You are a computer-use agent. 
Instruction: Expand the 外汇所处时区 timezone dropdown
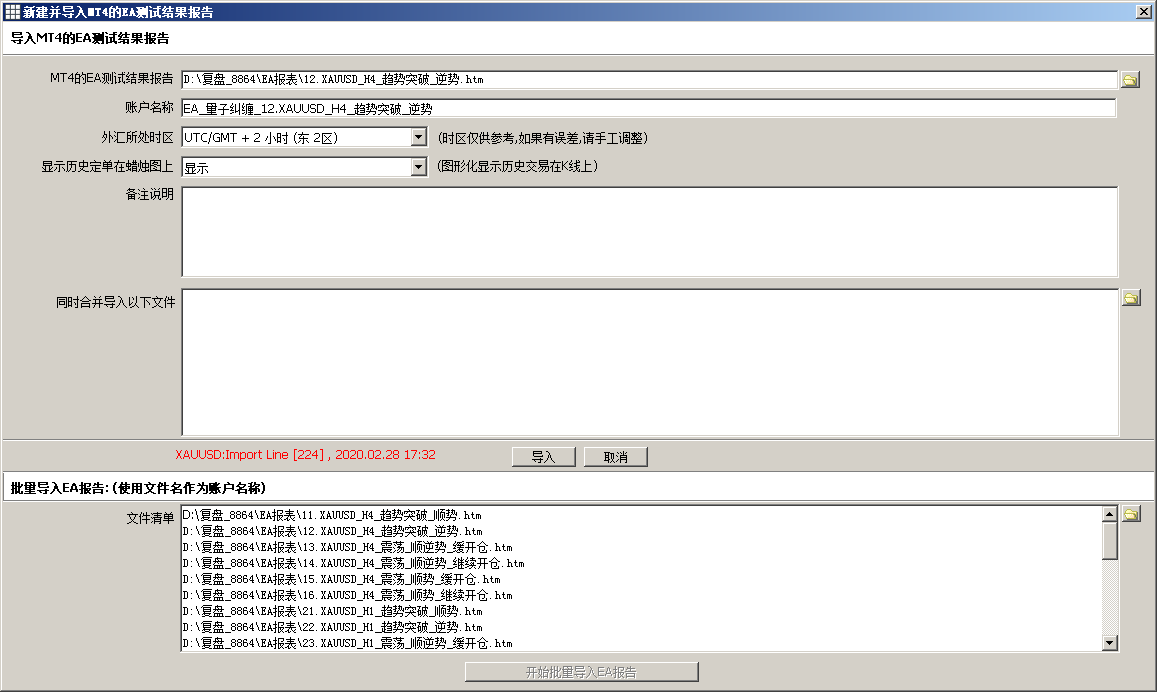[x=419, y=138]
